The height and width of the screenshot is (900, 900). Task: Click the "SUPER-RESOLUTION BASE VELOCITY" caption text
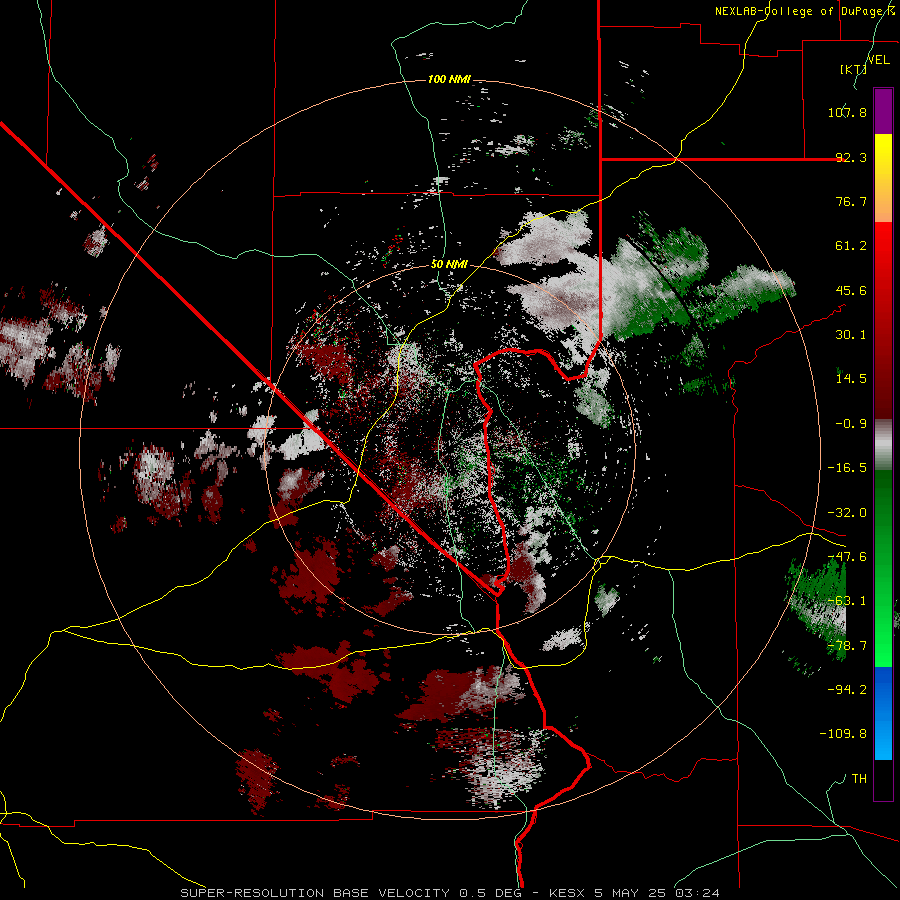coord(315,893)
